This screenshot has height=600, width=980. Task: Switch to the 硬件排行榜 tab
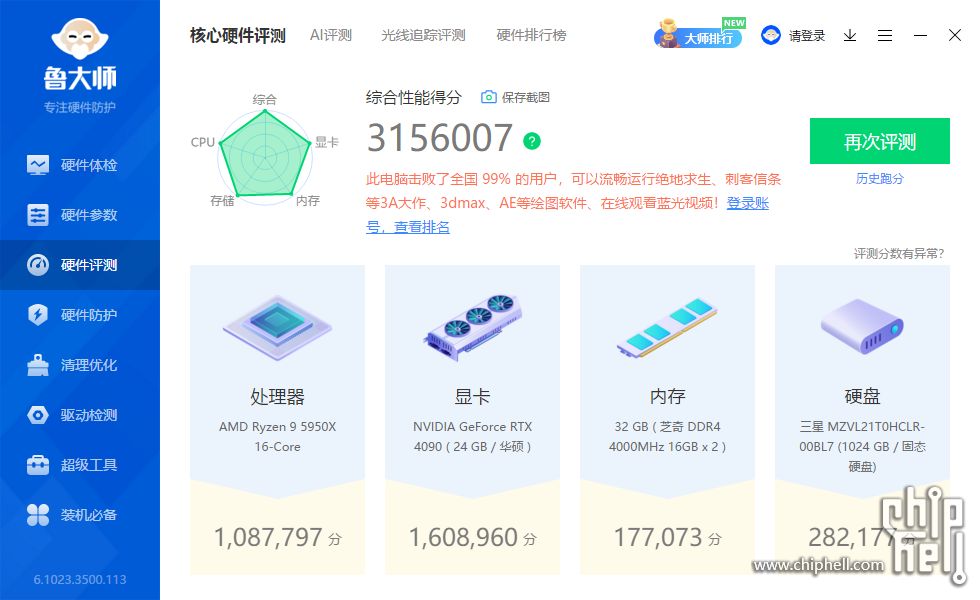531,35
